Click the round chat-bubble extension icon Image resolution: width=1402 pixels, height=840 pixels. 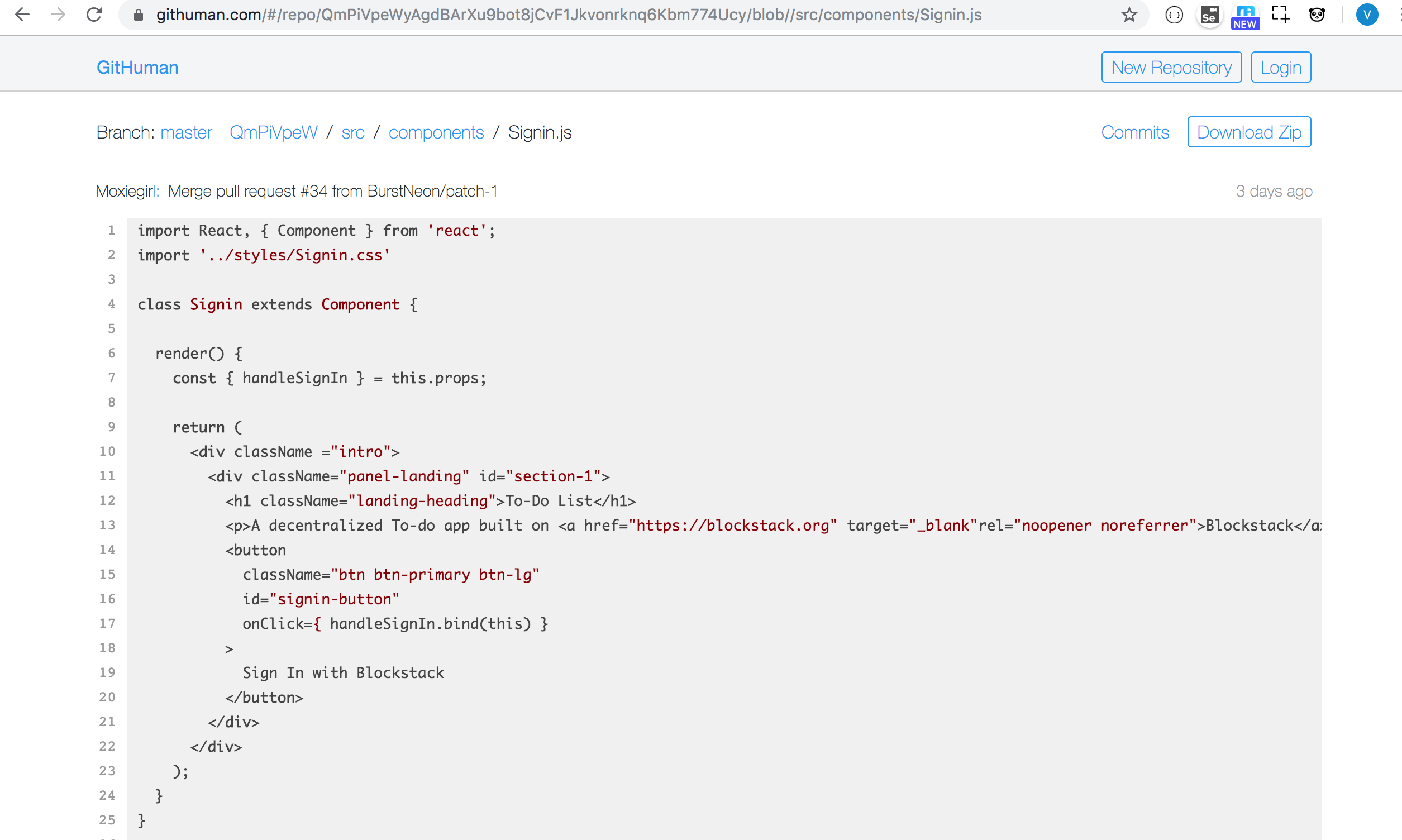pyautogui.click(x=1174, y=15)
